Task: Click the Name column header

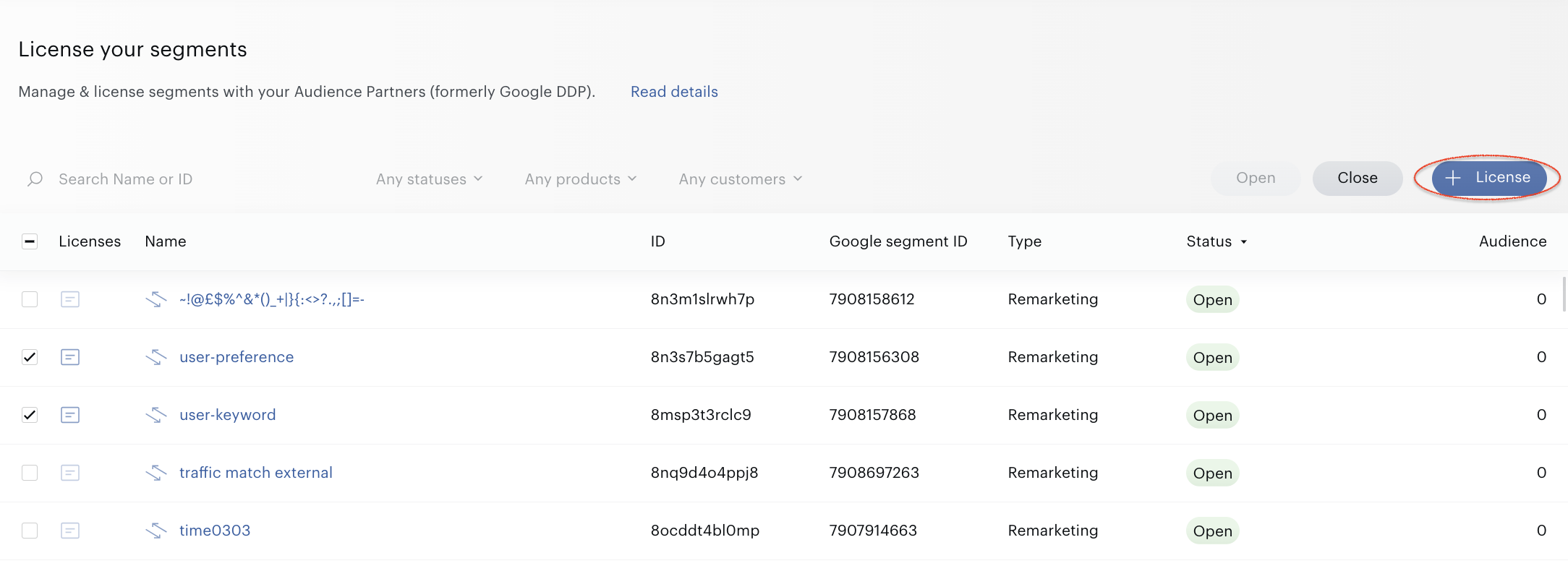Action: [166, 241]
